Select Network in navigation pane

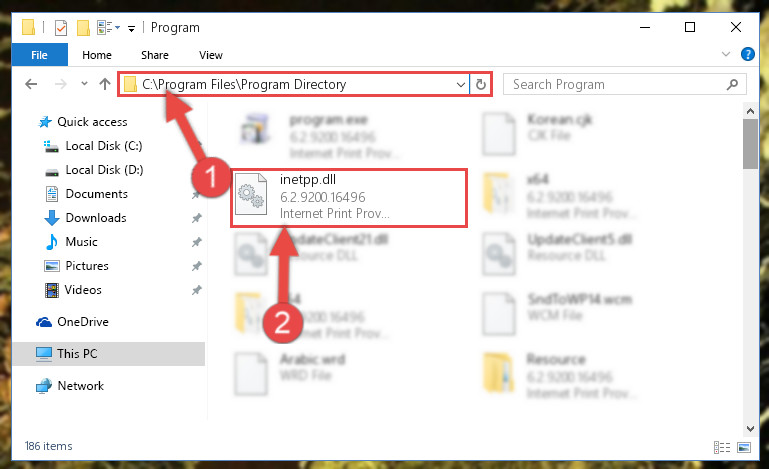tap(80, 386)
